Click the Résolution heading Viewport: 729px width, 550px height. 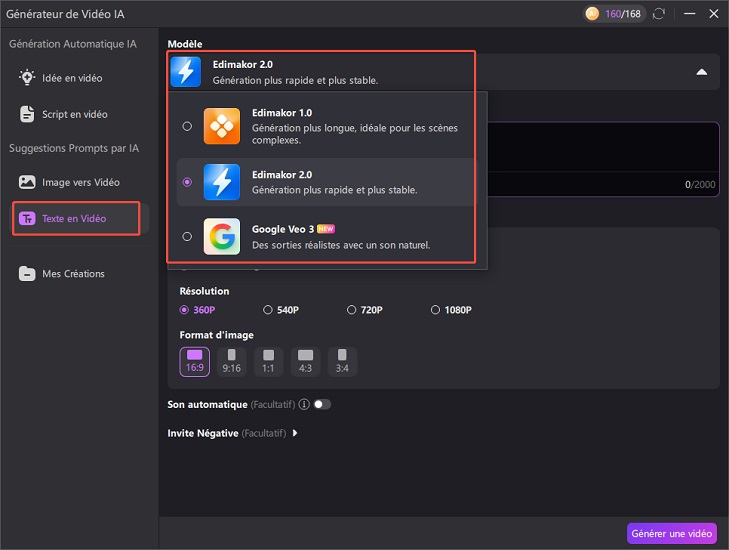[x=204, y=291]
